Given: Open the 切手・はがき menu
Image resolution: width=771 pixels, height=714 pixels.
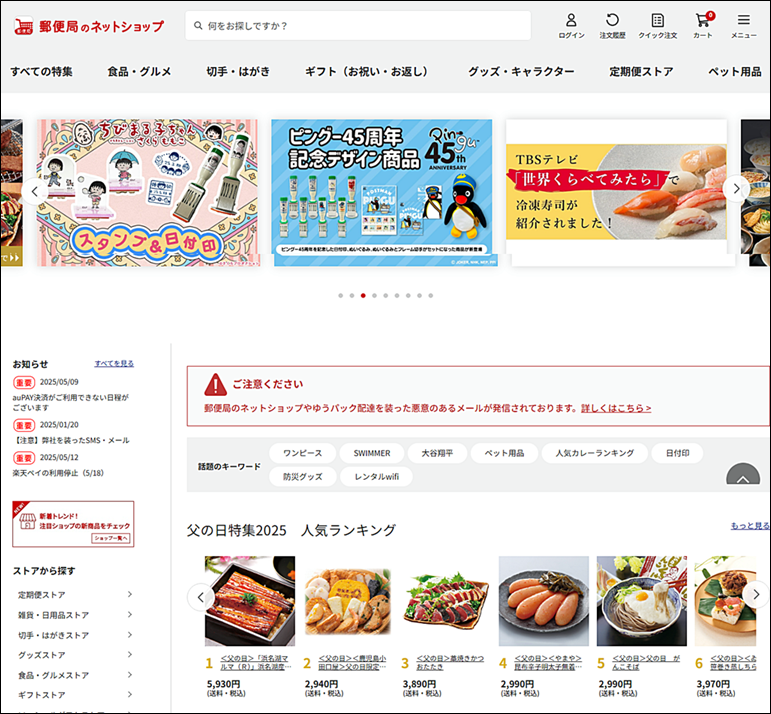Looking at the screenshot, I should coord(238,72).
